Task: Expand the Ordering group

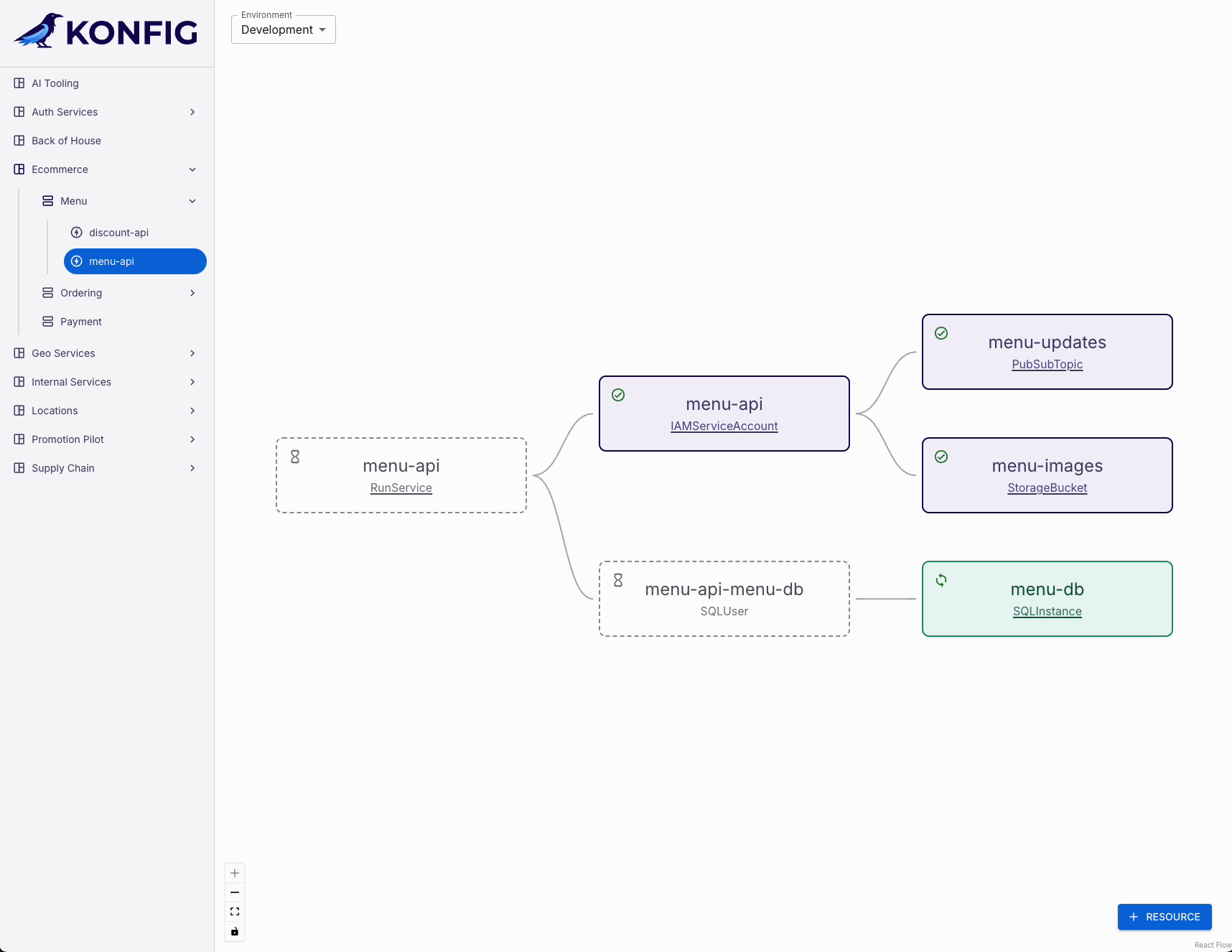Action: (x=192, y=293)
